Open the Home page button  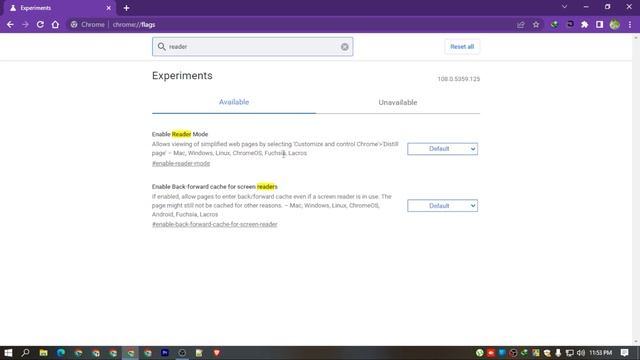(x=55, y=24)
